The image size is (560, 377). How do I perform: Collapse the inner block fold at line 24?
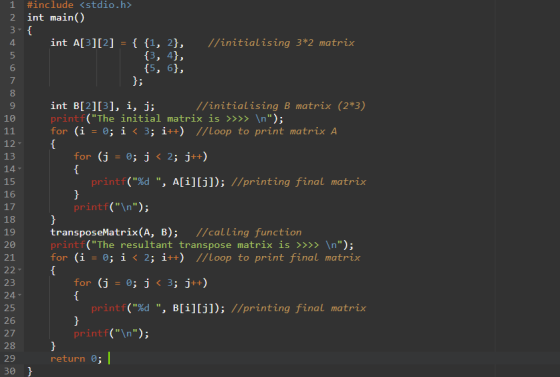tap(20, 295)
